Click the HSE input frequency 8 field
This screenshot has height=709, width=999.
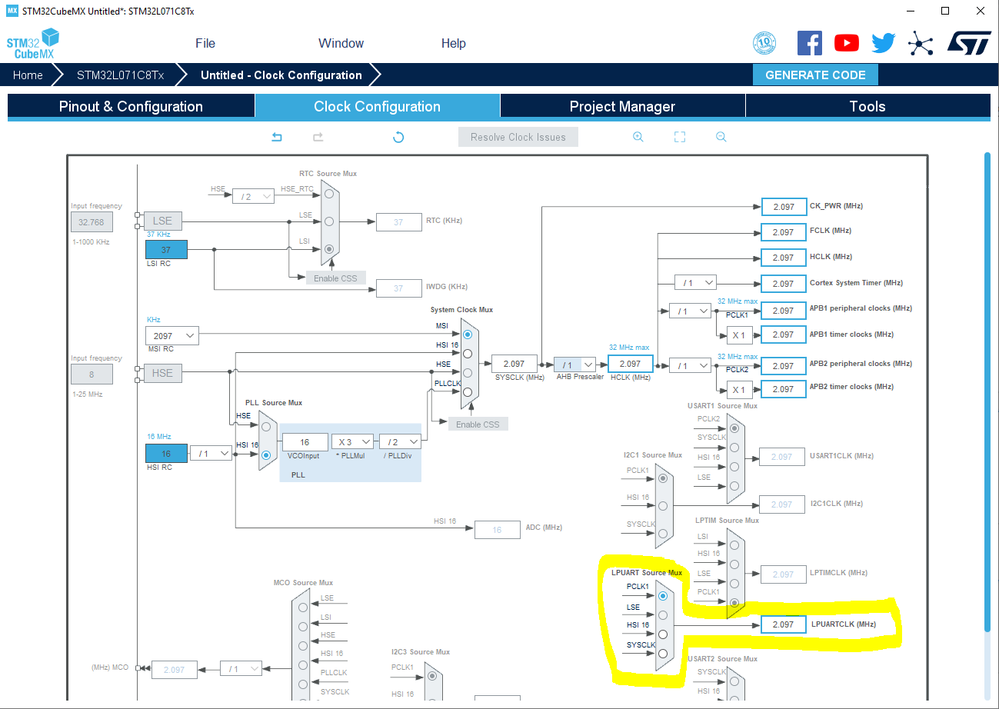coord(92,374)
